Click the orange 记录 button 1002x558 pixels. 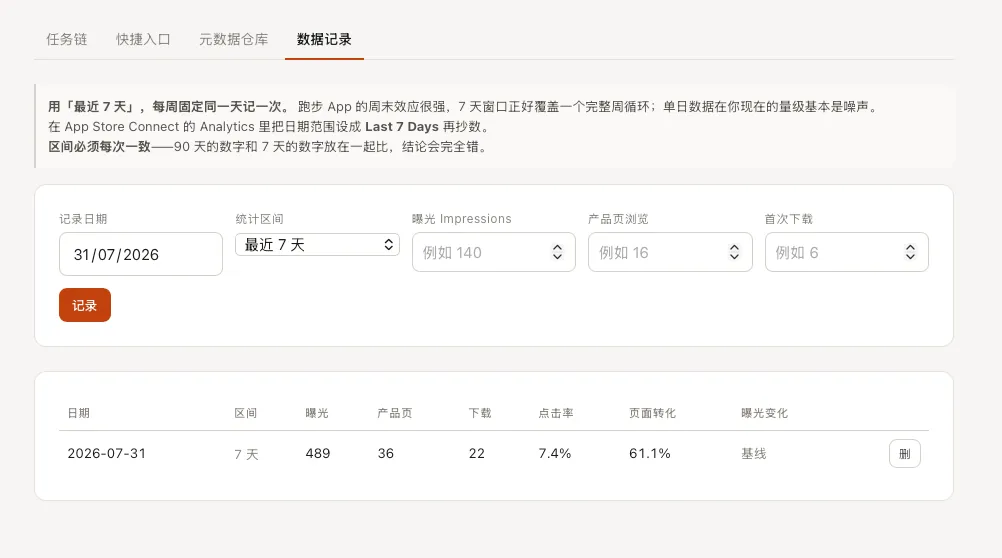(85, 305)
